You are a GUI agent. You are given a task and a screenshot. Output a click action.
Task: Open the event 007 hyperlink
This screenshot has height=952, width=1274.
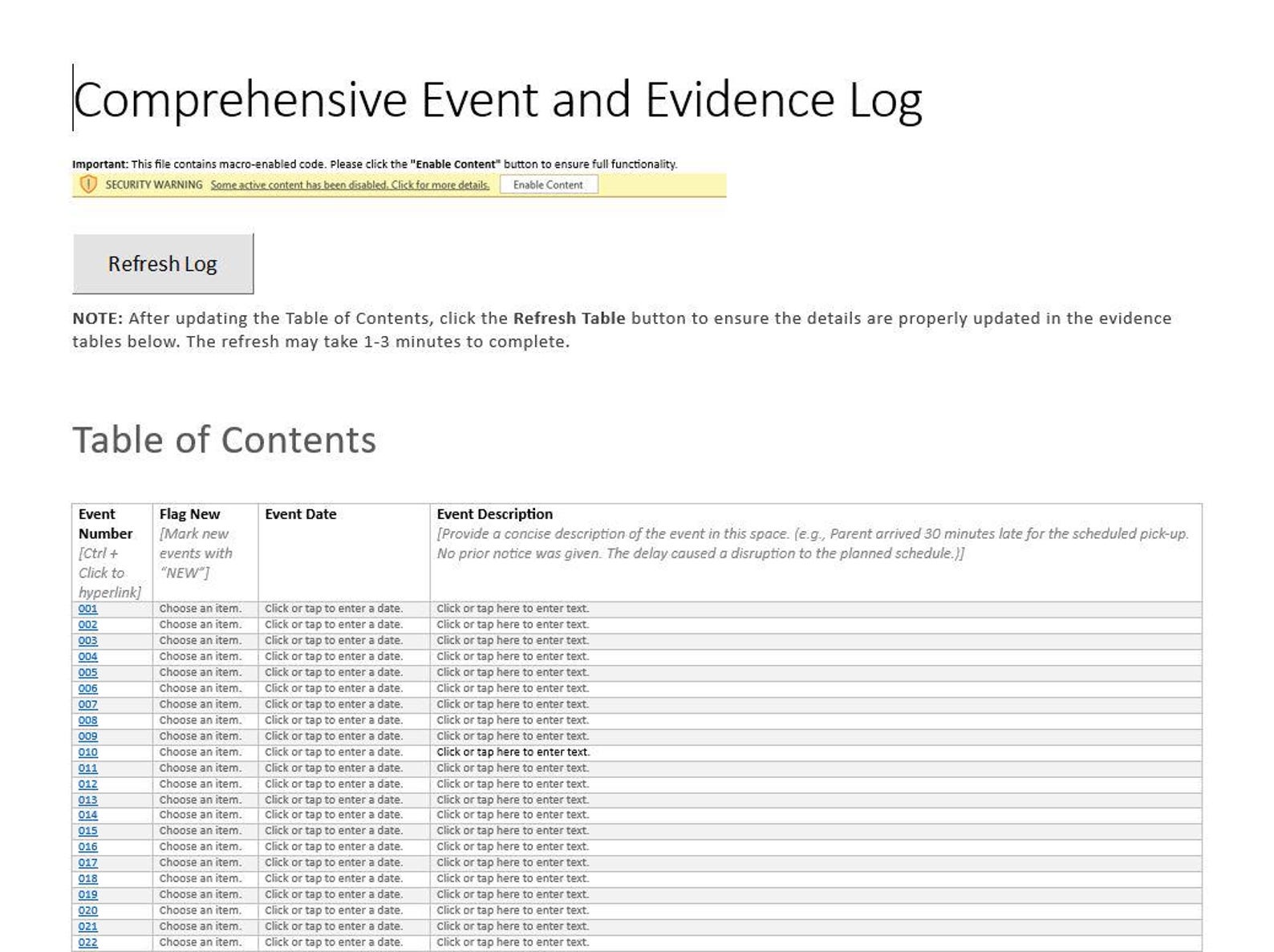[88, 704]
